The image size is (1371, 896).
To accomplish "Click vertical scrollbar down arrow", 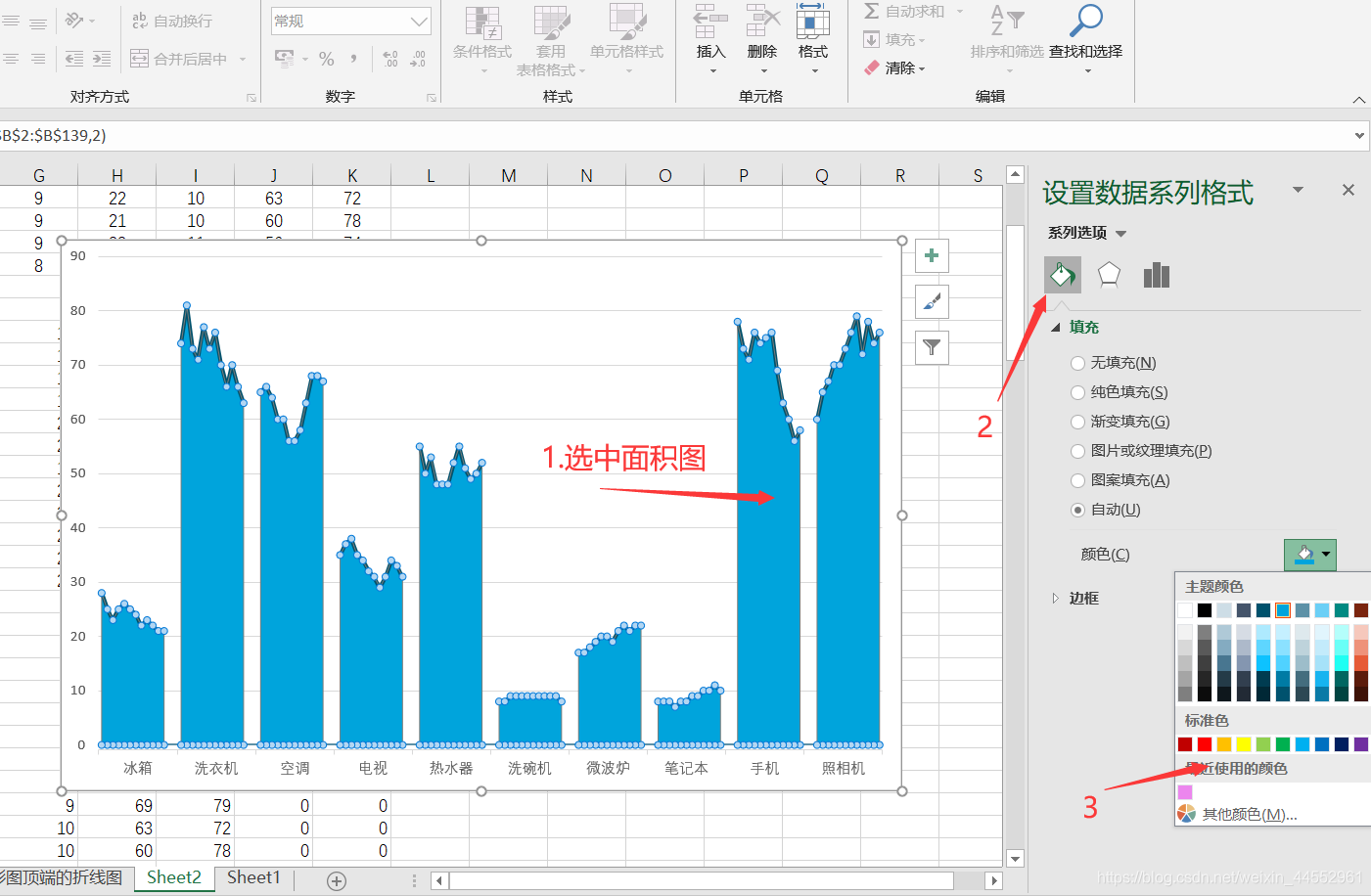I will (1016, 859).
